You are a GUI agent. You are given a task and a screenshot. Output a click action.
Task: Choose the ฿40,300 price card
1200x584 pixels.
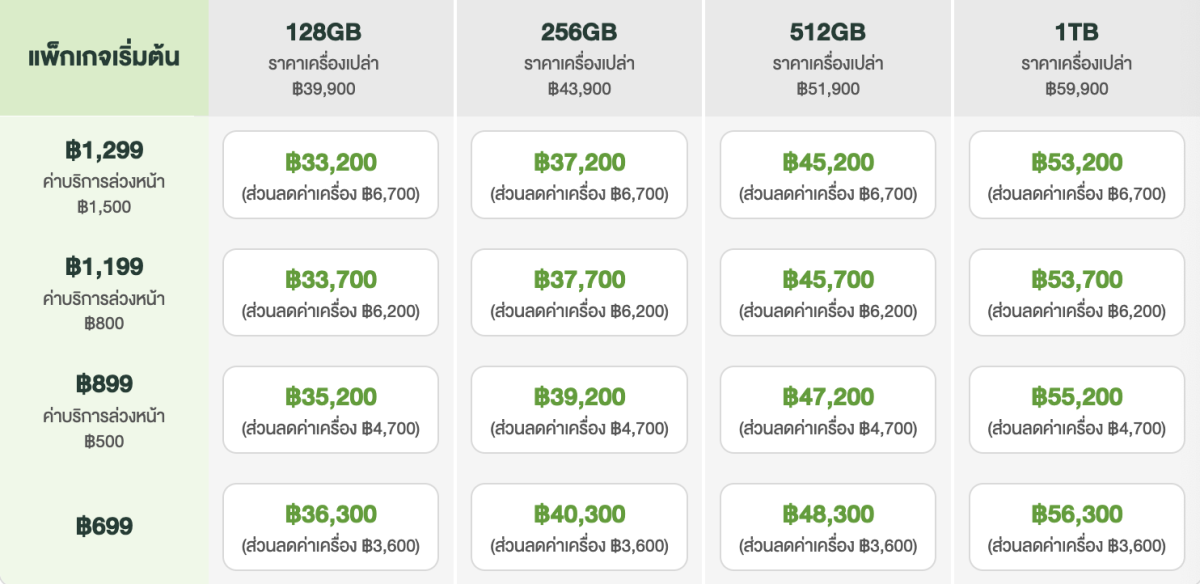tap(579, 527)
